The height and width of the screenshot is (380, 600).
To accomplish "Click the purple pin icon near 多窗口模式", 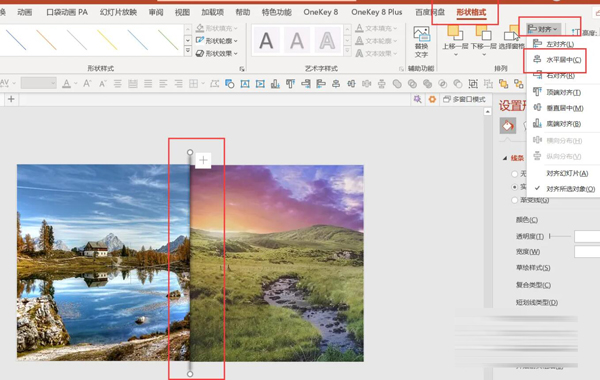I will (417, 99).
